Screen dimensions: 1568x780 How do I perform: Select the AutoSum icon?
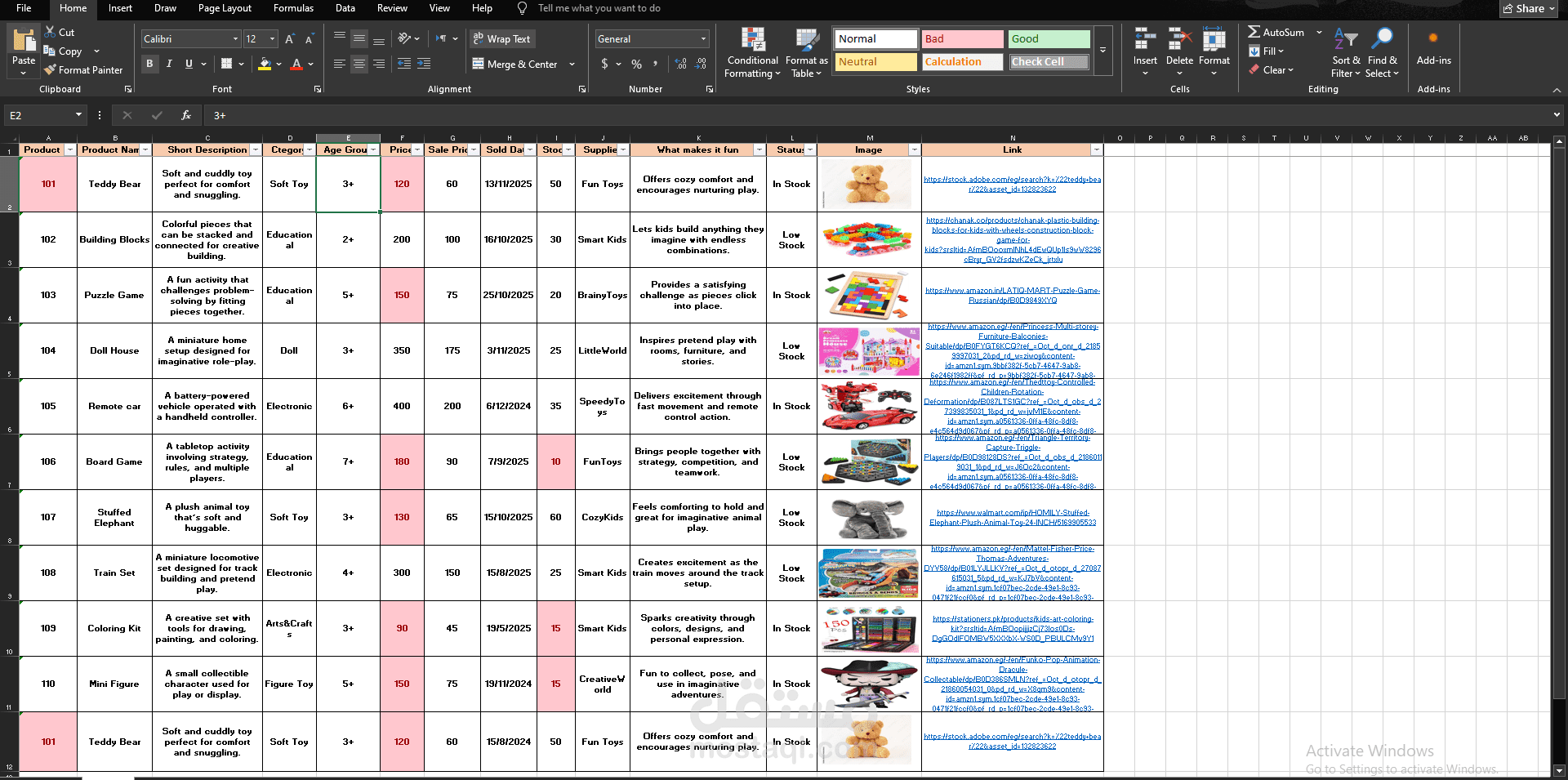[x=1254, y=31]
